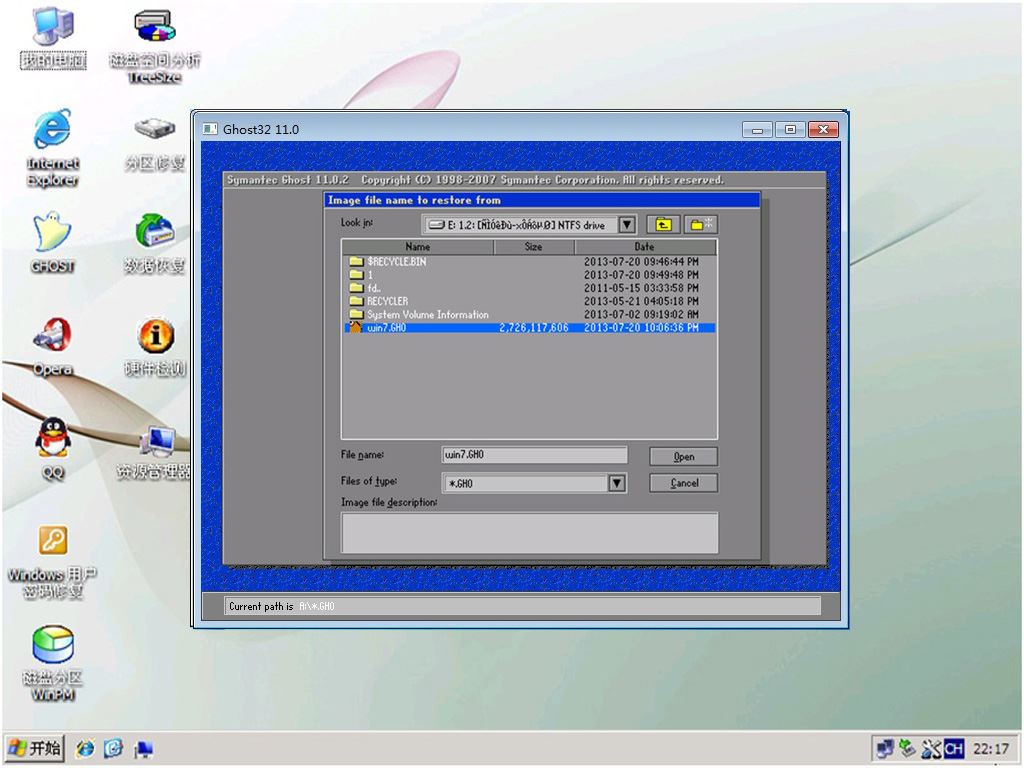Click the up-one-folder icon in Ghost dialog
1024x768 pixels.
point(664,225)
